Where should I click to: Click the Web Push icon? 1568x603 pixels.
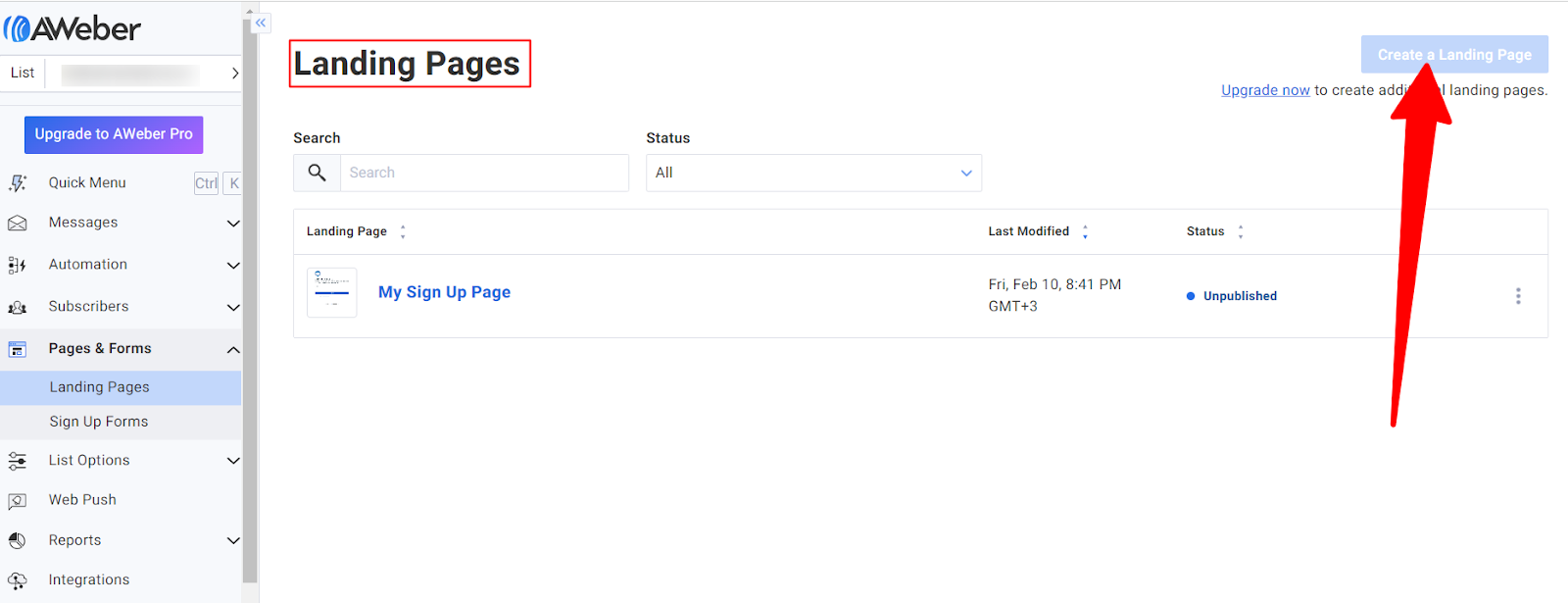18,501
